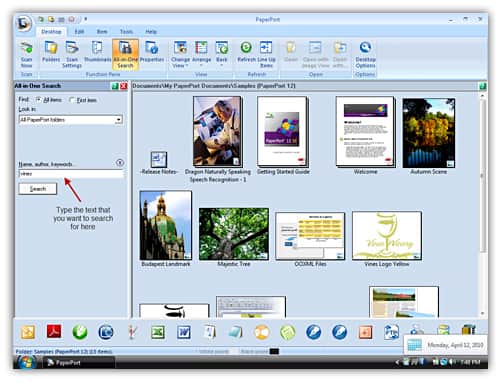Send to Excel from the Send To bar
Viewport: 500px width, 390px height.
(x=158, y=332)
